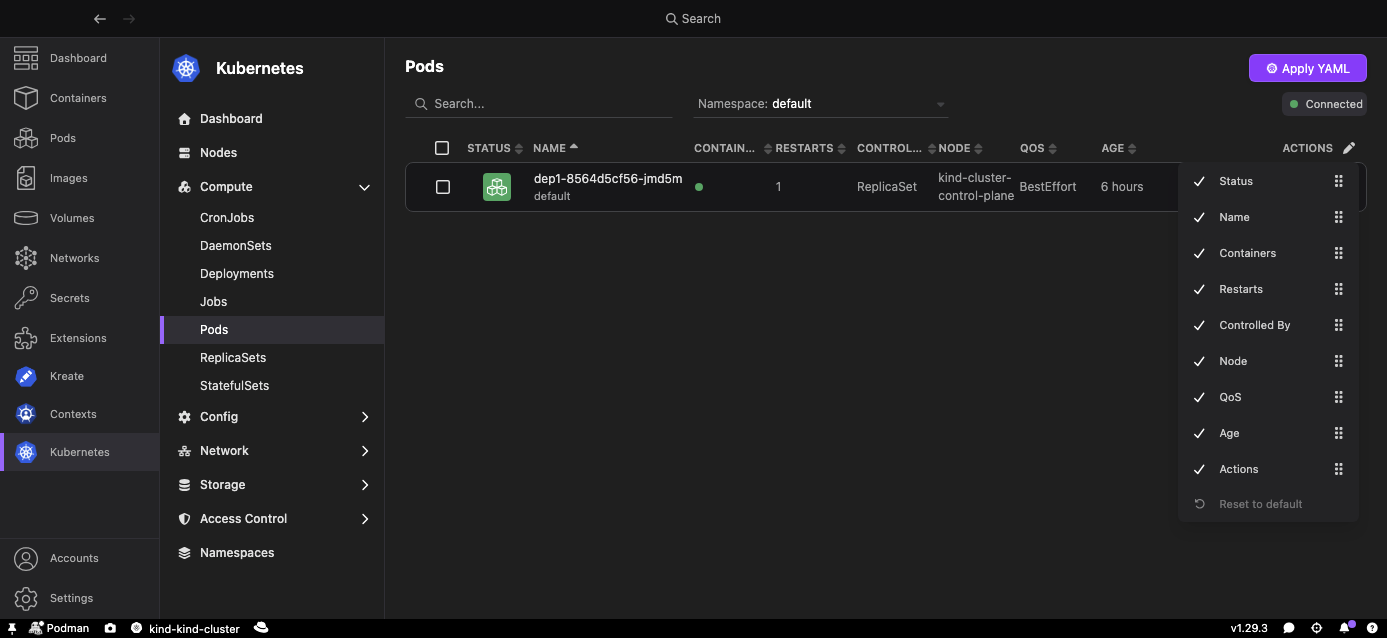Image resolution: width=1387 pixels, height=638 pixels.
Task: Grab the Status column reorder handle
Action: point(1339,181)
